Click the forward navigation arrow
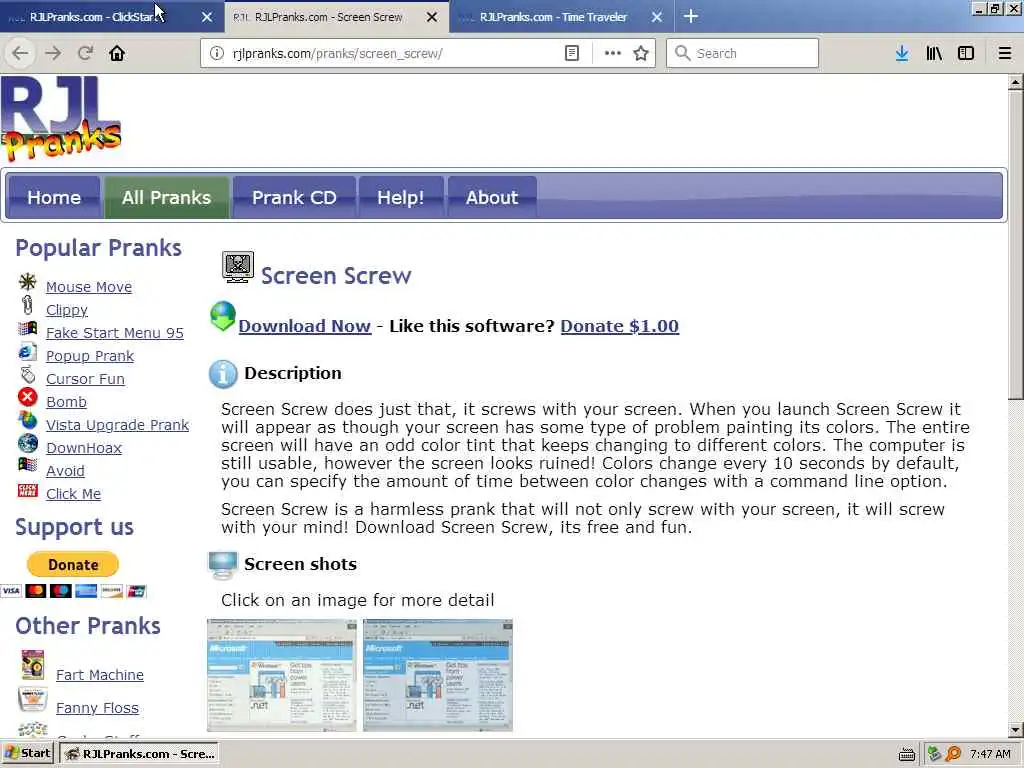Viewport: 1024px width, 768px height. point(53,53)
